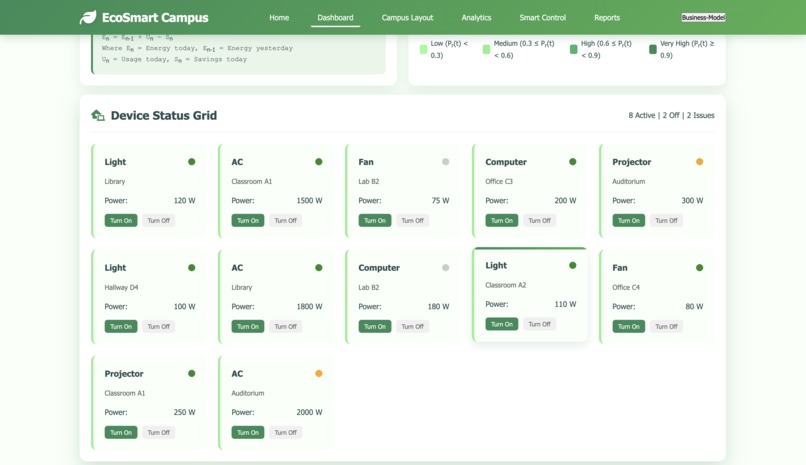The image size is (806, 465).
Task: Turn On the Classroom A1 projector
Action: coord(121,432)
